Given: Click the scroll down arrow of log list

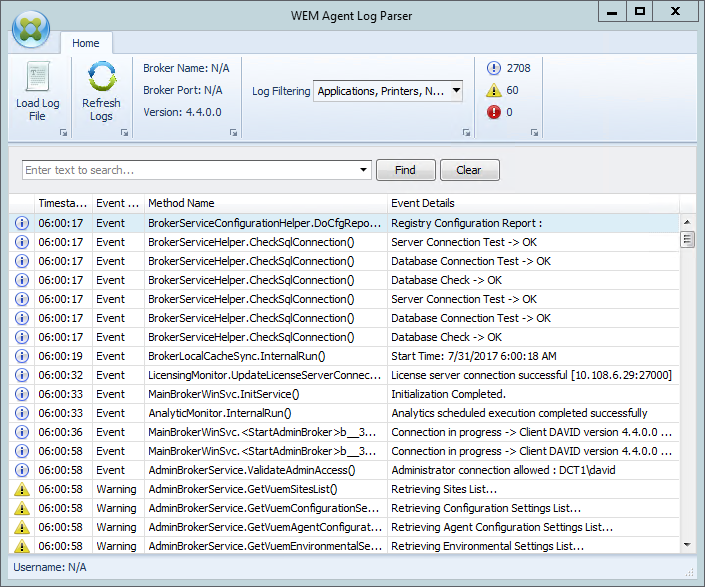Looking at the screenshot, I should point(687,544).
